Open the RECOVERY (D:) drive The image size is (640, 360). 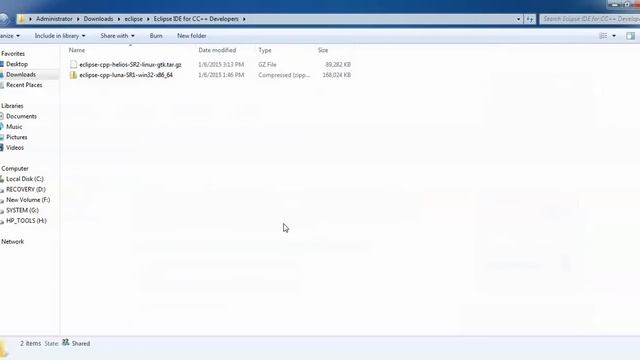[26, 189]
